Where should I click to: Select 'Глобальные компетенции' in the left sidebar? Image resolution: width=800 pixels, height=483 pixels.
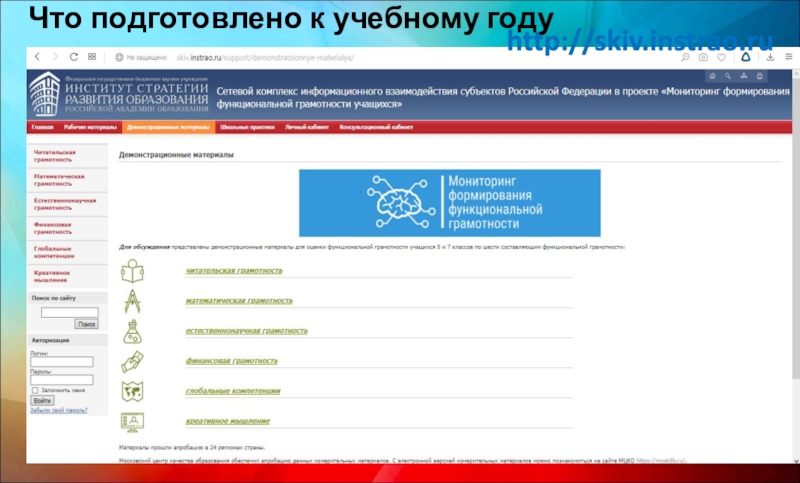pos(54,251)
